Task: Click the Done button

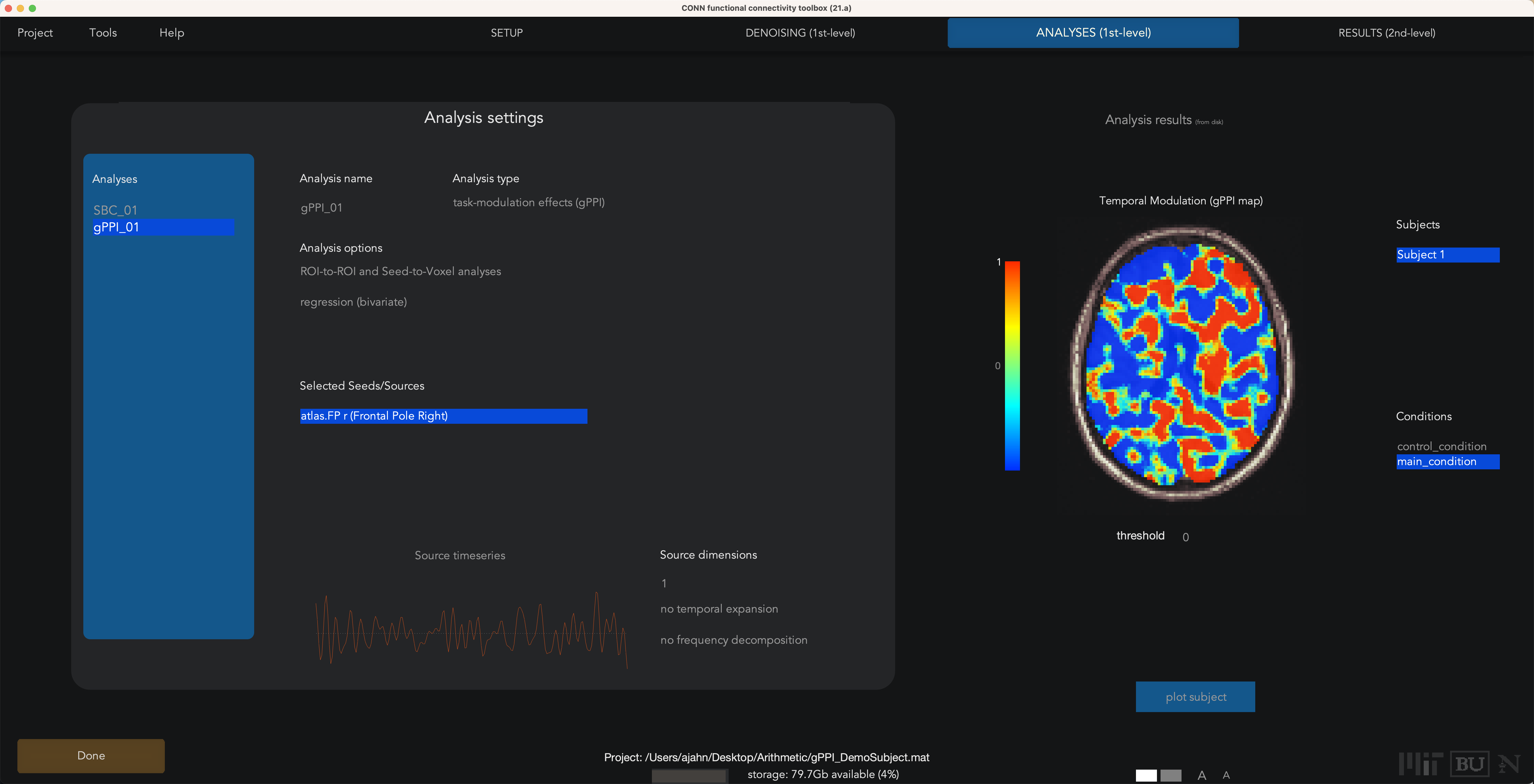Action: 91,756
